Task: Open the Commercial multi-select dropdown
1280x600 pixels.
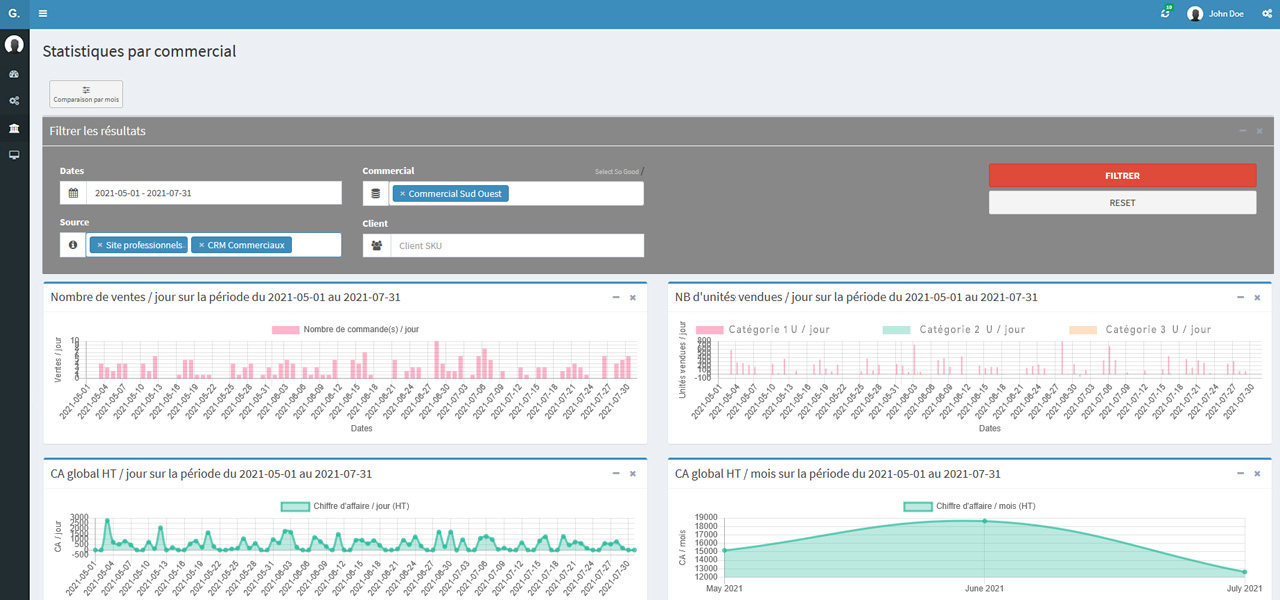Action: tap(575, 194)
